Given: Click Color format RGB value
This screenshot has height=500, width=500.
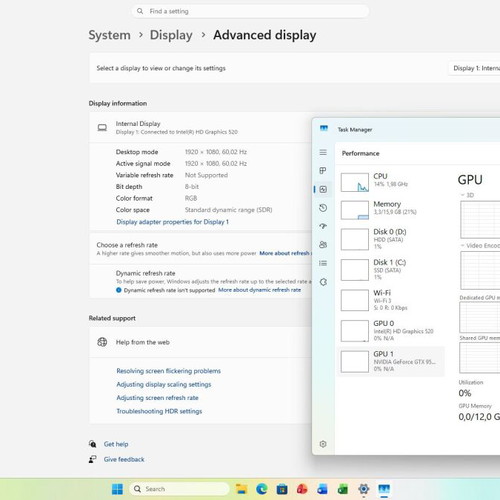Looking at the screenshot, I should [x=191, y=198].
